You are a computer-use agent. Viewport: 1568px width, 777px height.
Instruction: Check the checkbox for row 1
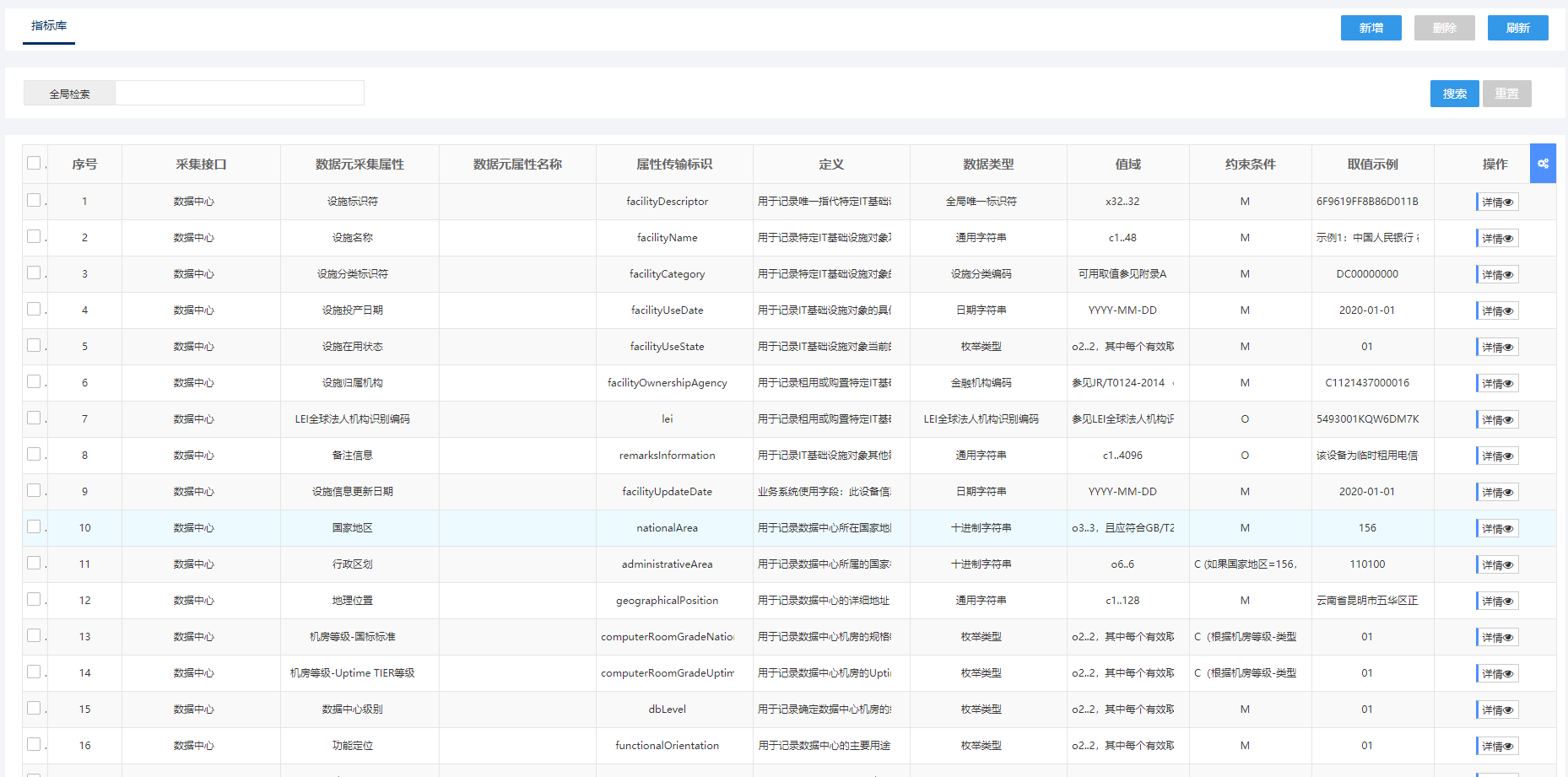pyautogui.click(x=34, y=200)
